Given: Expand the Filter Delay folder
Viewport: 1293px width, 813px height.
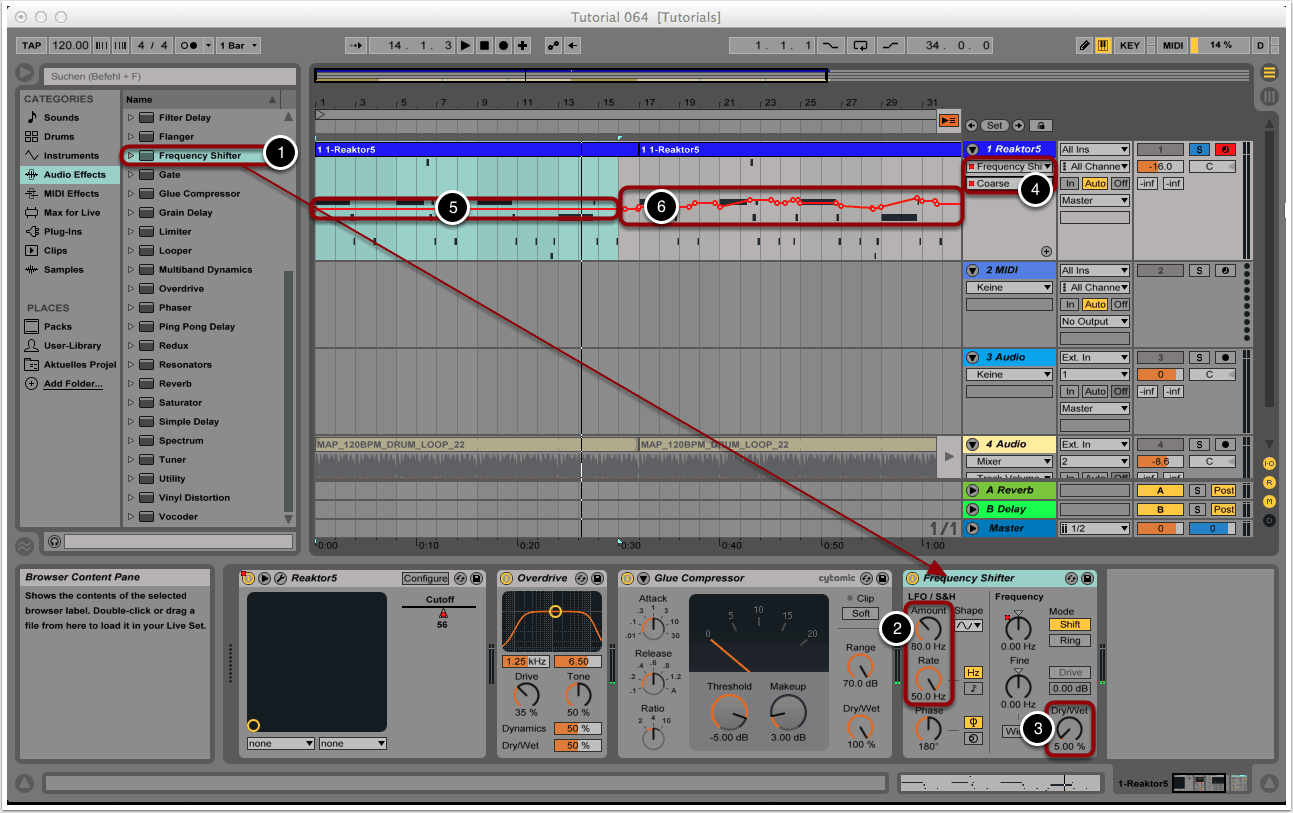Looking at the screenshot, I should (130, 118).
